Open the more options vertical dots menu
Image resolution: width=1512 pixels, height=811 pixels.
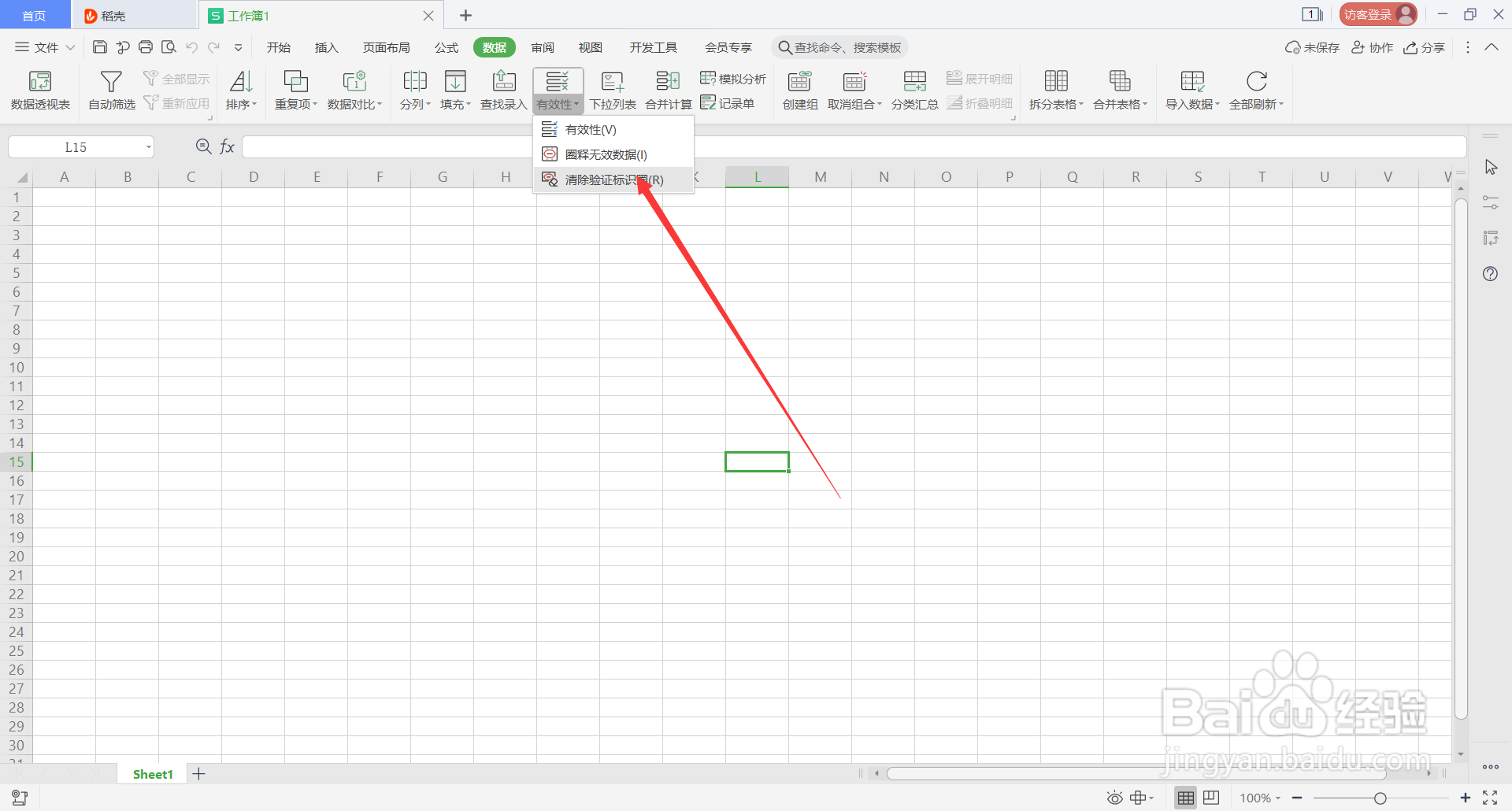(x=1467, y=47)
